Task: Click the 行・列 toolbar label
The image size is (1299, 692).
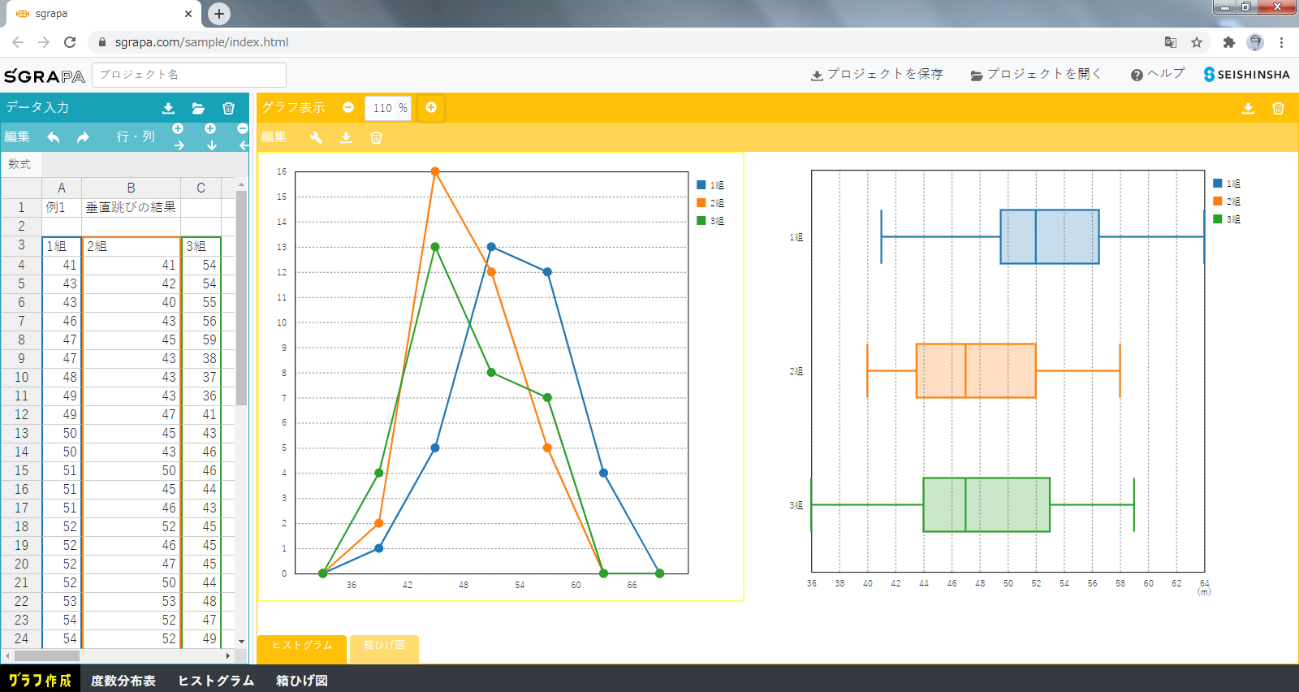Action: coord(136,137)
